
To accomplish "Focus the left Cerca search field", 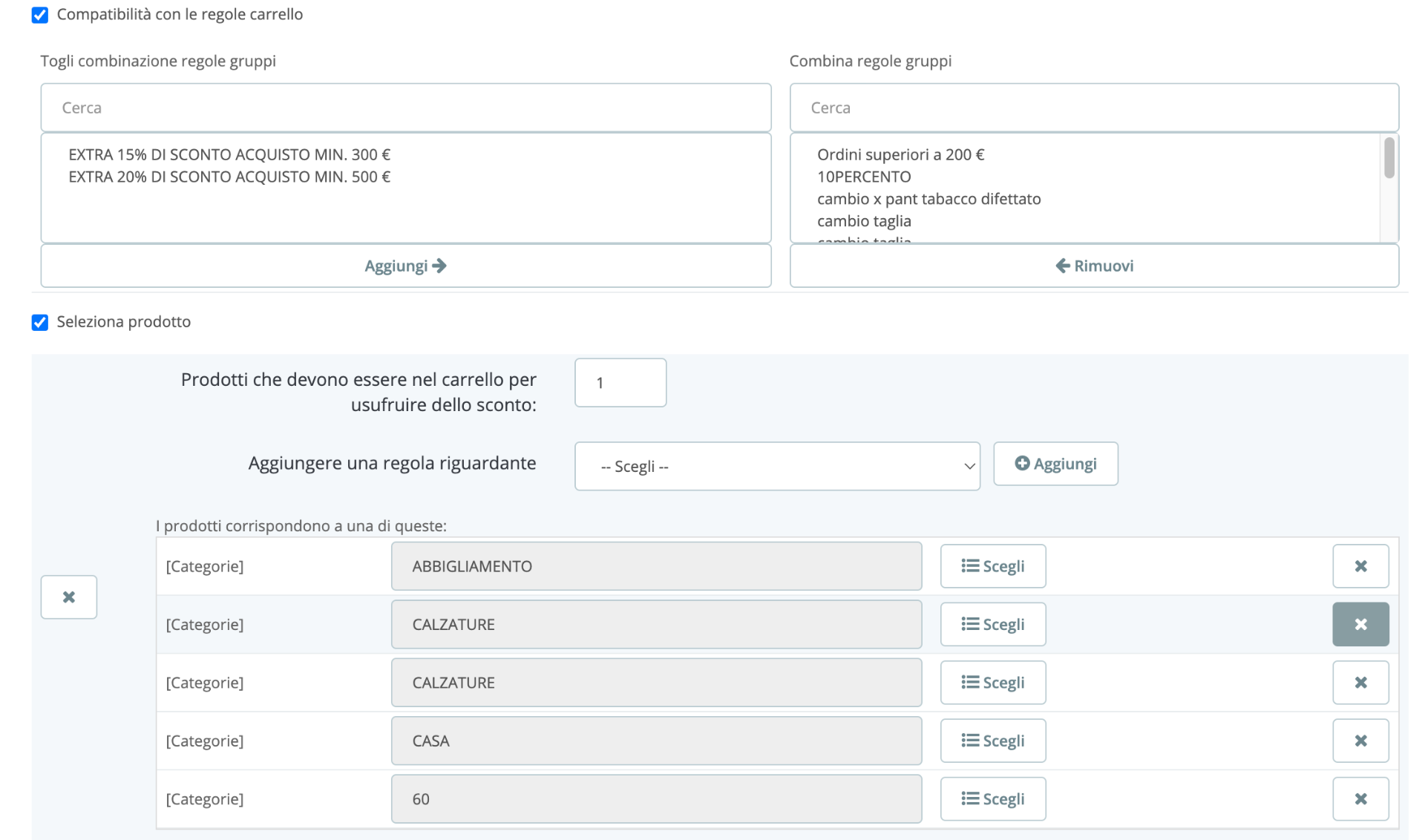I will (405, 108).
